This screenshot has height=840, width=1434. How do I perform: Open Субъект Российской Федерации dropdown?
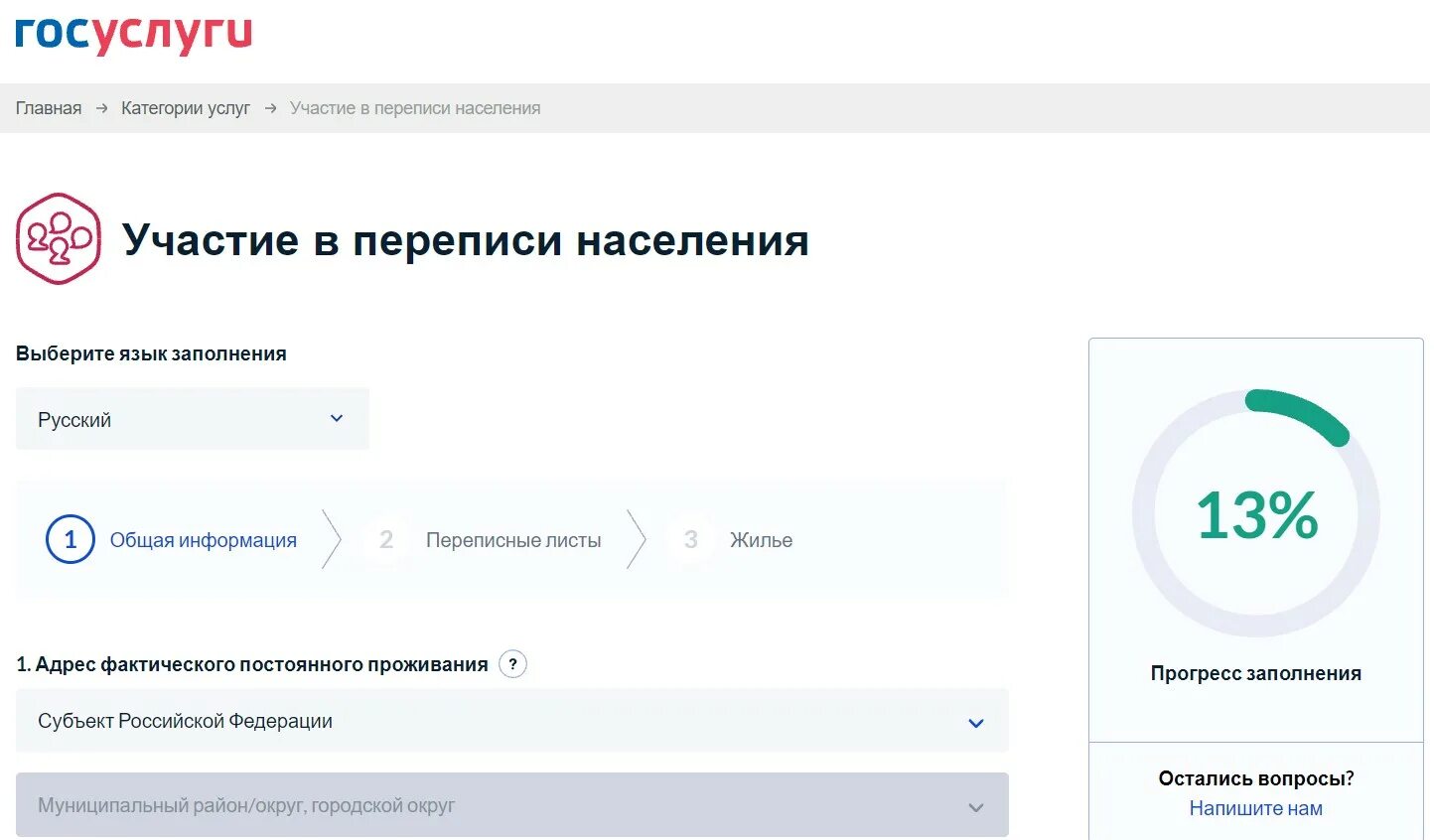pos(512,721)
